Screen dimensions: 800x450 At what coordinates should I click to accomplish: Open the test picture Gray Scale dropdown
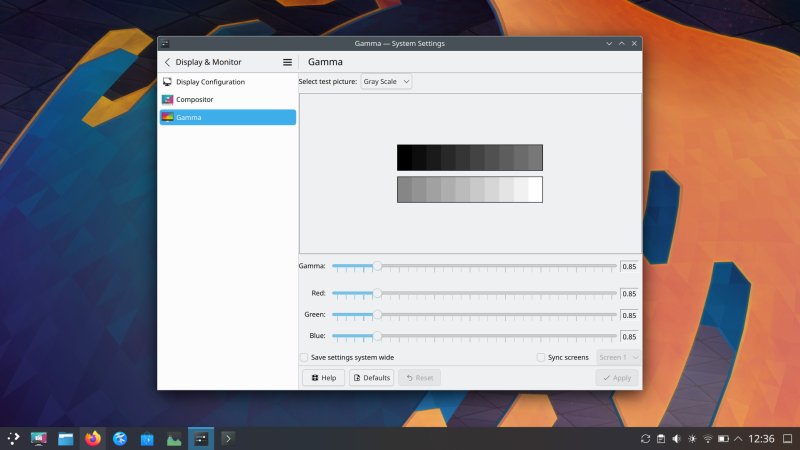[387, 82]
